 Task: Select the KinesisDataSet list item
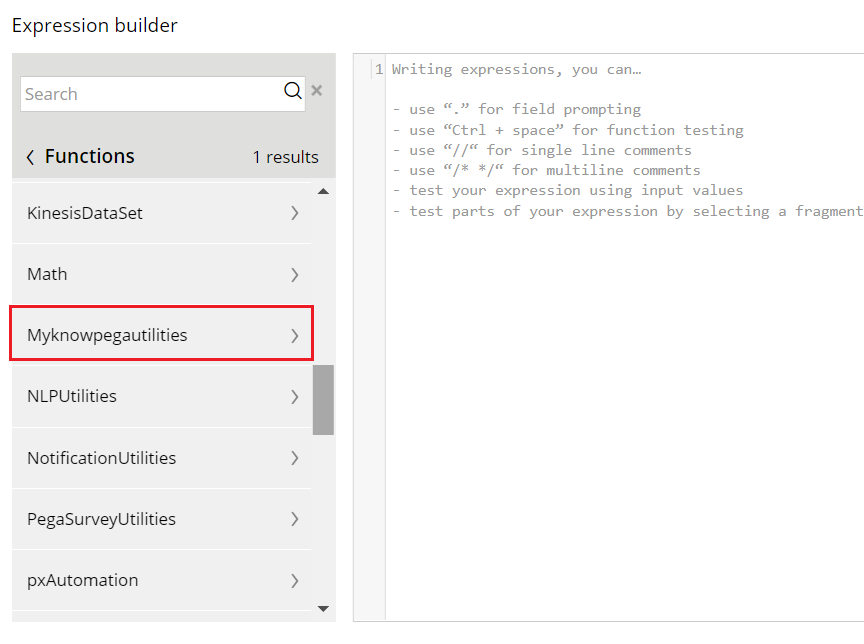point(161,213)
